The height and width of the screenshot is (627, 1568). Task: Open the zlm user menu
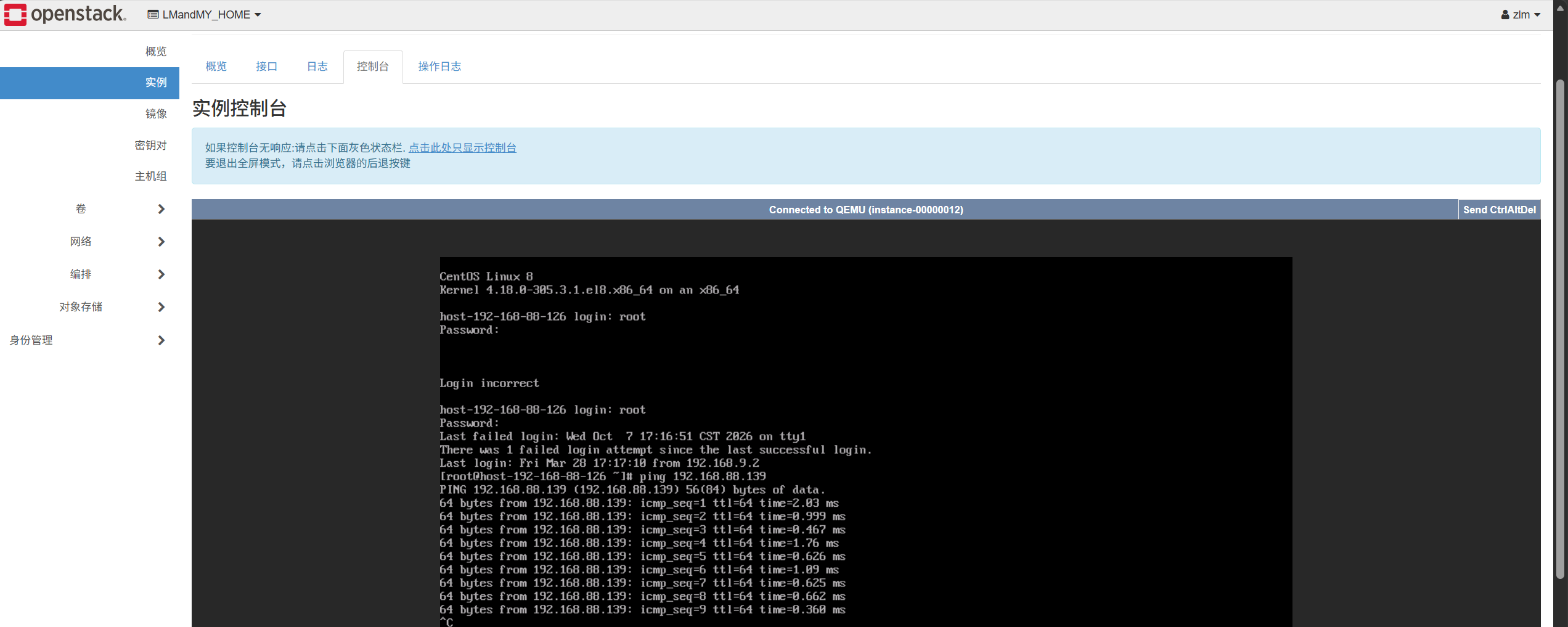(1521, 14)
